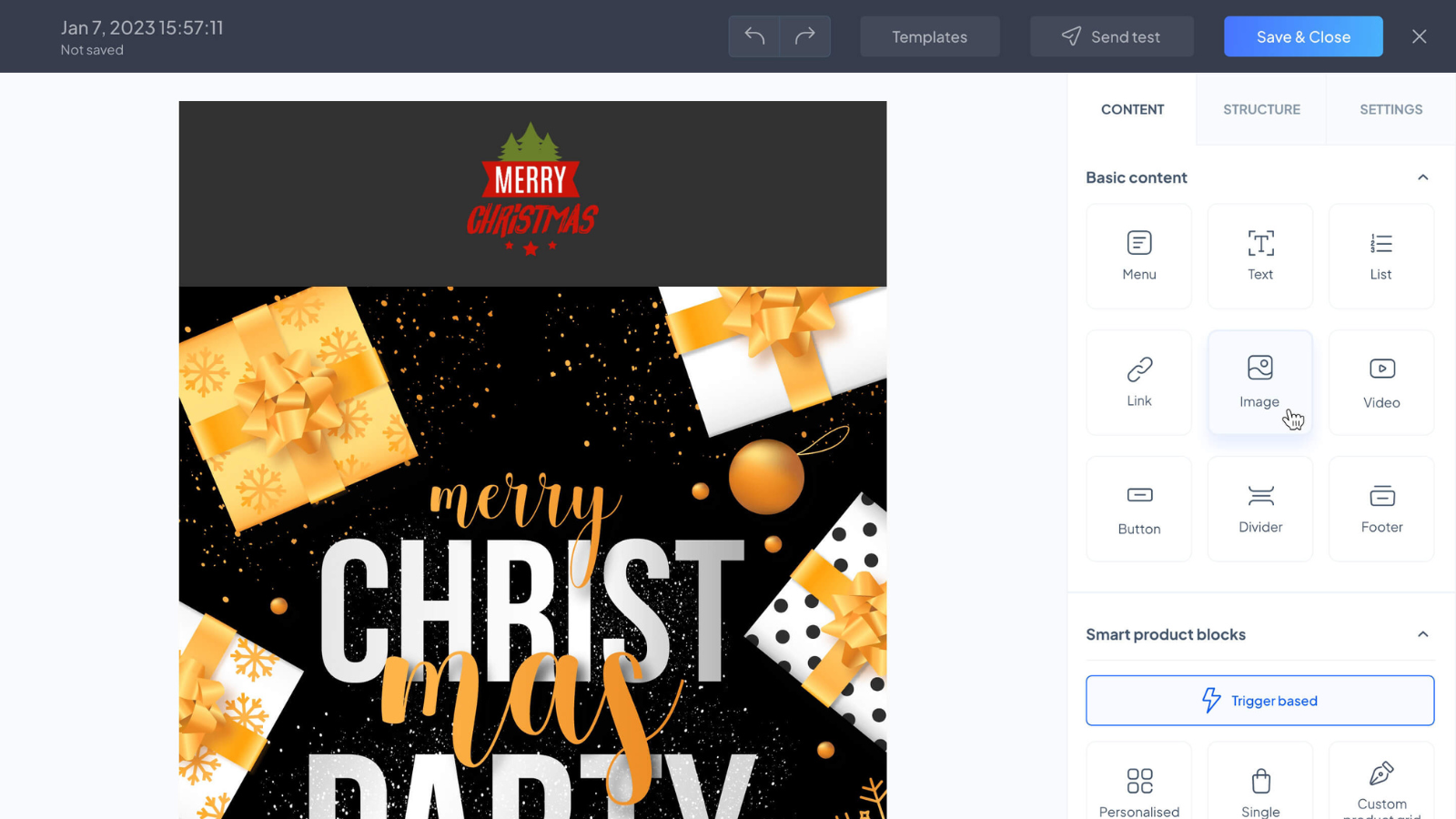Image resolution: width=1456 pixels, height=819 pixels.
Task: Select the Merry Christmas logo image
Action: [x=532, y=190]
